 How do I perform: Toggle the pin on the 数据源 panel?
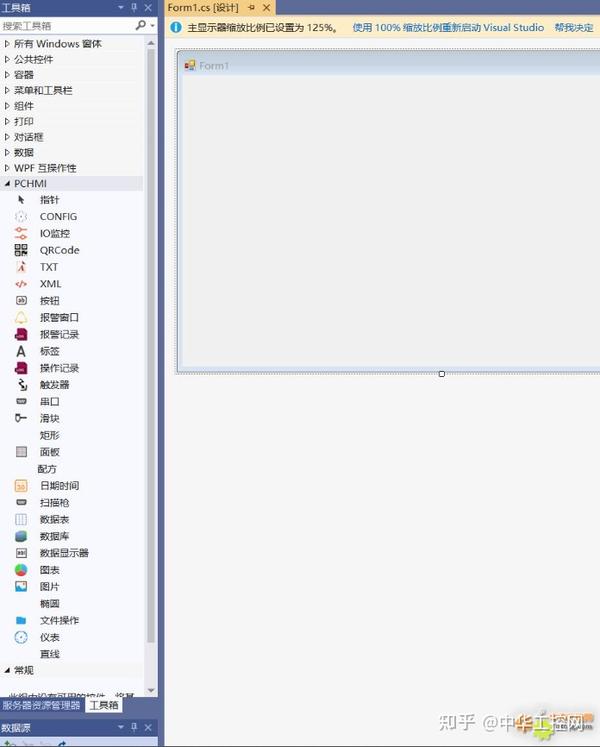coord(134,727)
